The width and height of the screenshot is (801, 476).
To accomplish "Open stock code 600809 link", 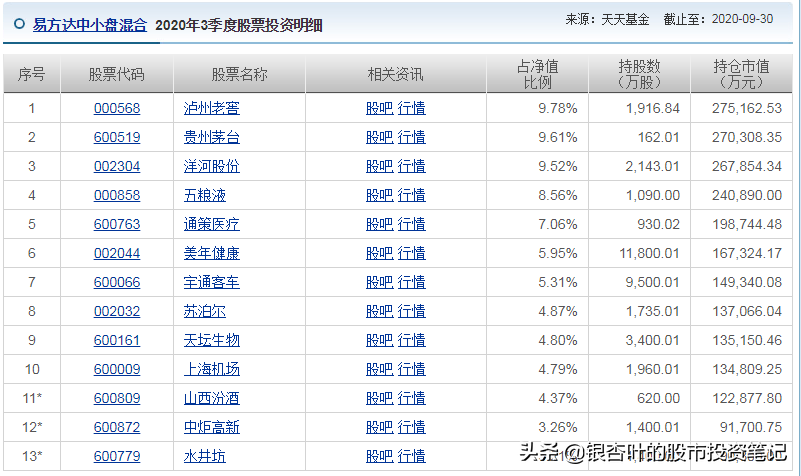I will coord(117,398).
